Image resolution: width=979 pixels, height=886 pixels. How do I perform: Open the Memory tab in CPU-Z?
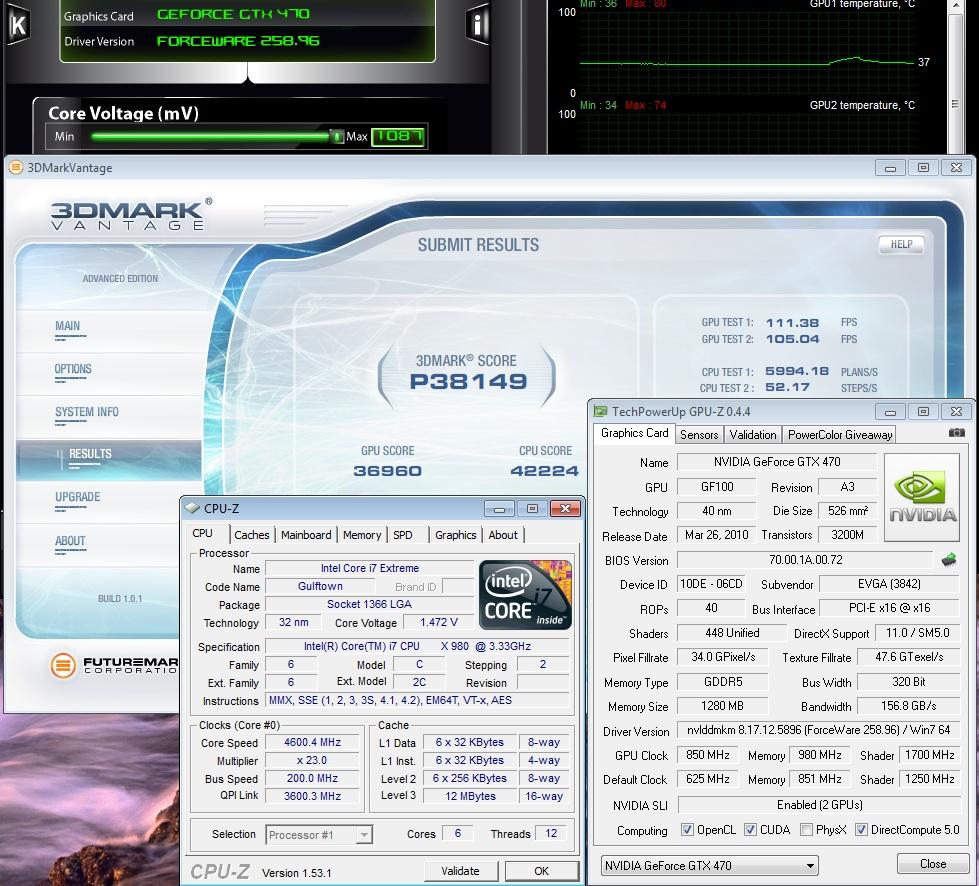tap(362, 535)
